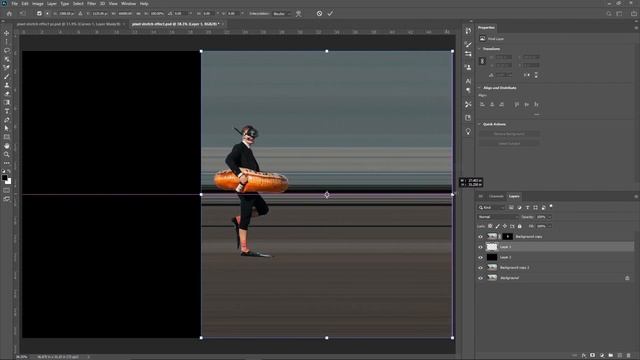Screen dimensions: 640x360
Task: Hide the locked Background layer
Action: [x=480, y=278]
